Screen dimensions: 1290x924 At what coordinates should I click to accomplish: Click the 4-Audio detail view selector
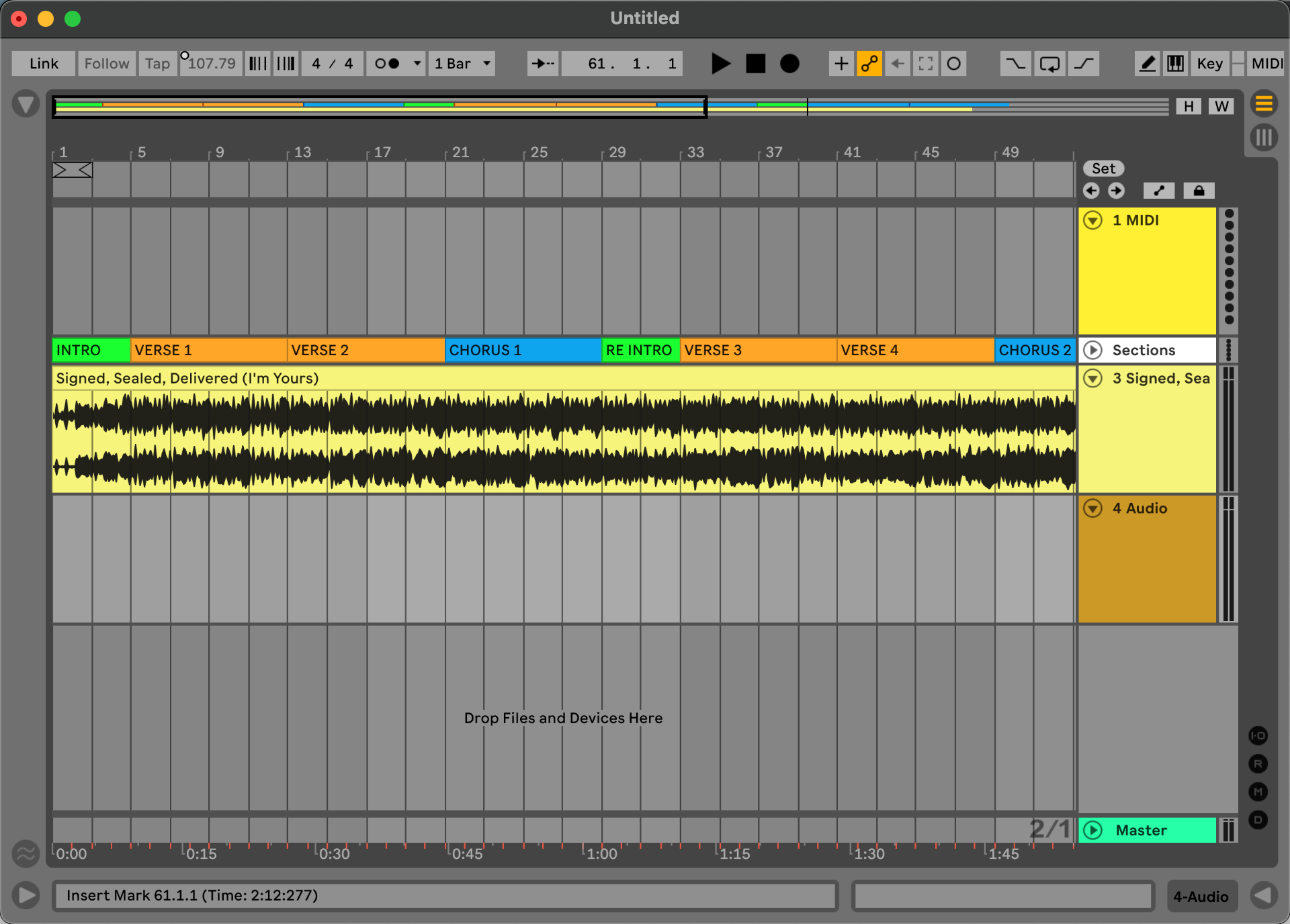click(1201, 896)
